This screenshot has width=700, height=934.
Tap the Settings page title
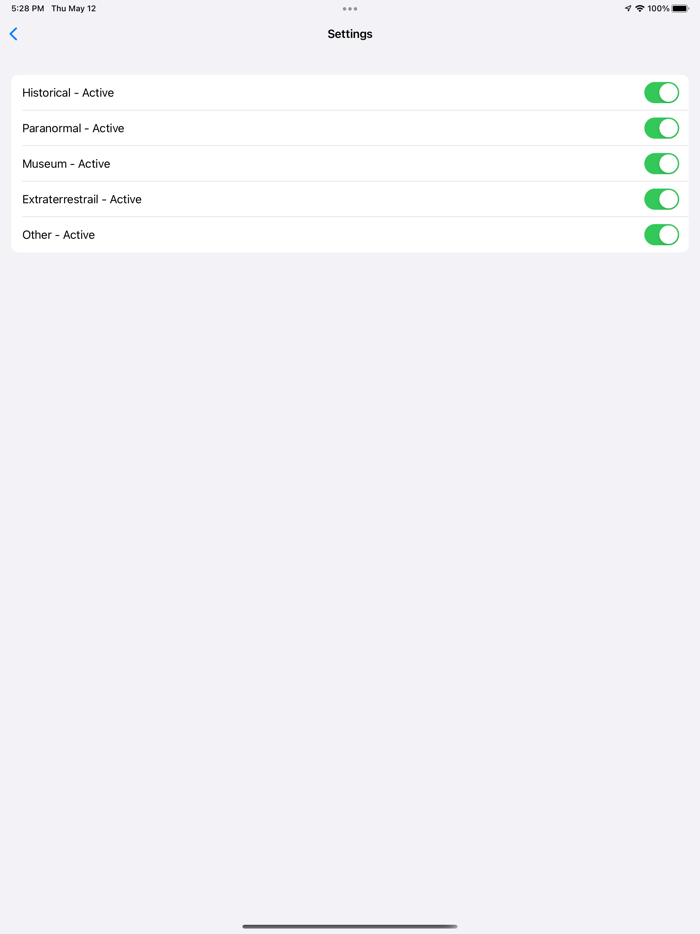pos(350,34)
